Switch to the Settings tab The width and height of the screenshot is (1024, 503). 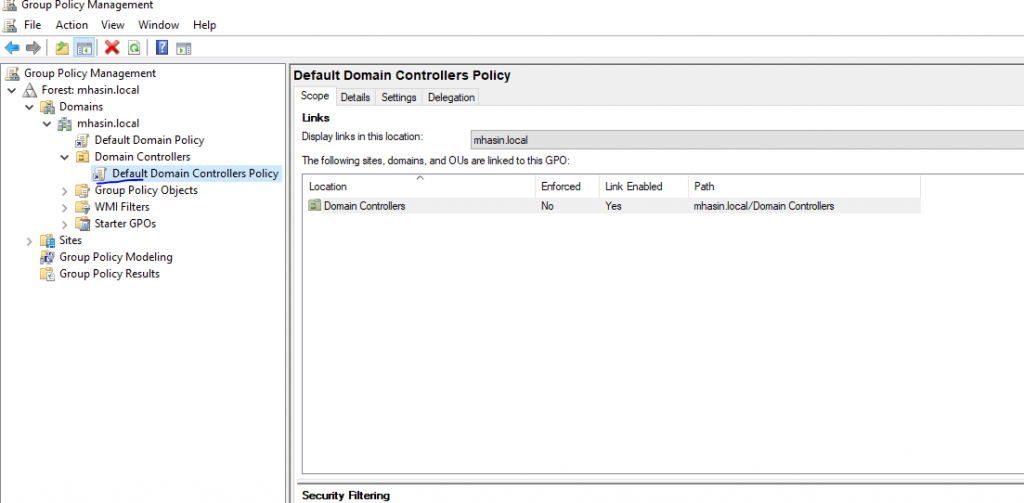[x=399, y=97]
